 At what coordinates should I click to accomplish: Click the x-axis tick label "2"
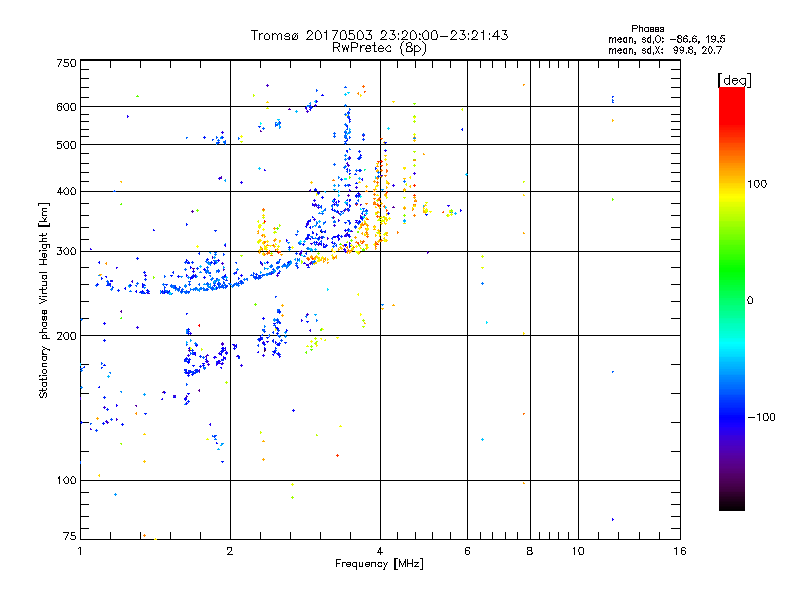click(230, 551)
